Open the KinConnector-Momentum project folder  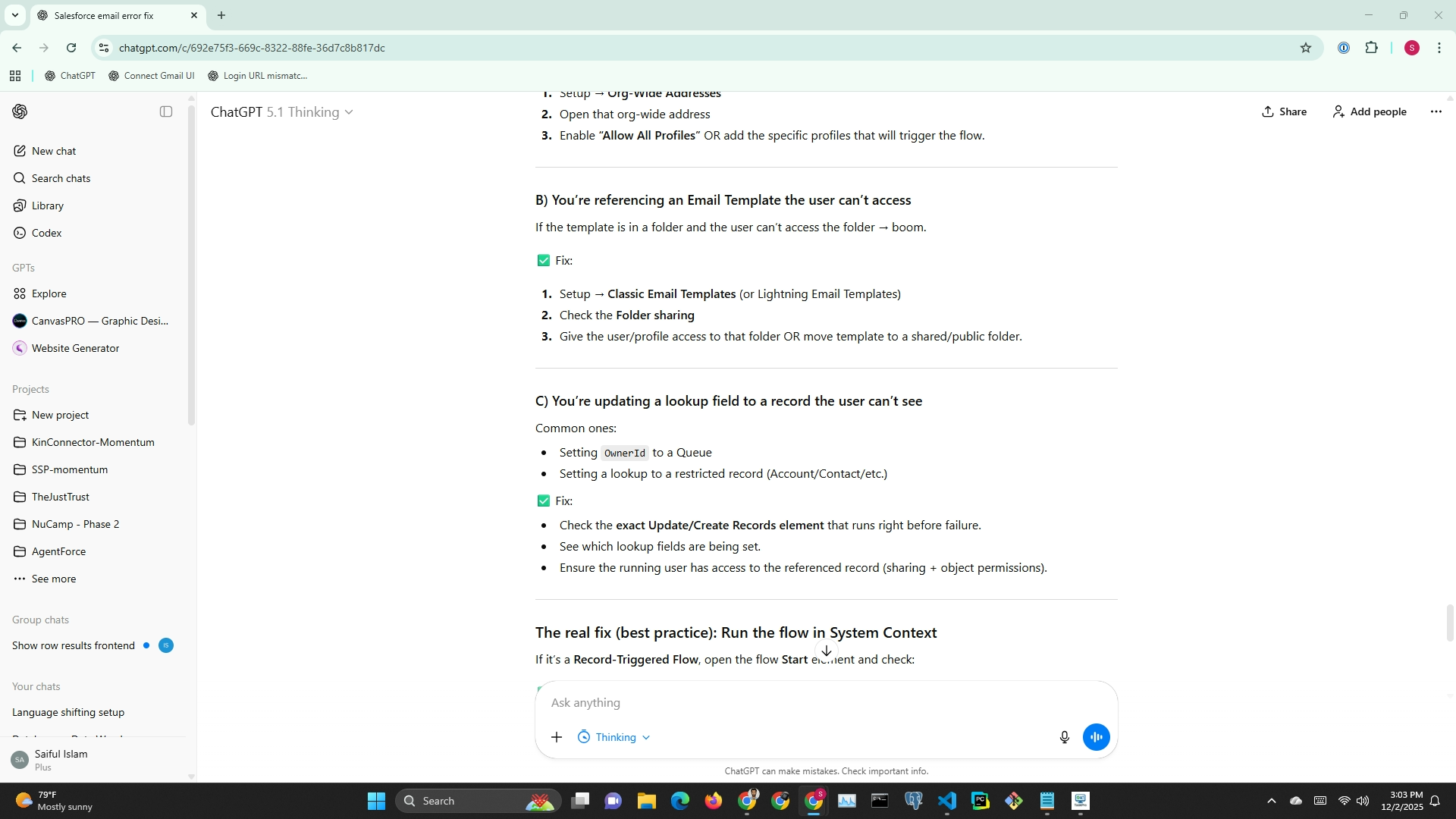coord(93,442)
